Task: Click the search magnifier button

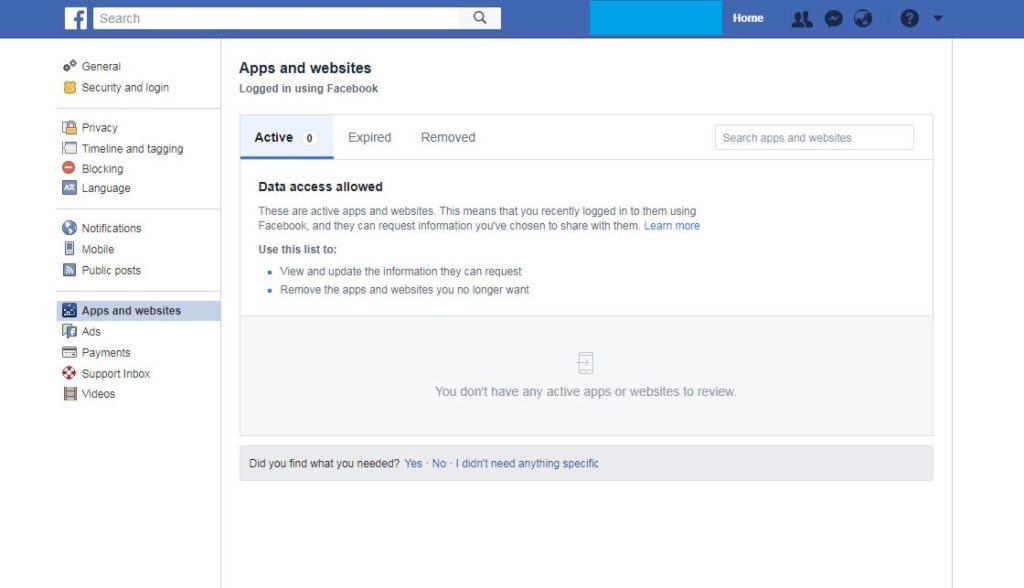Action: click(x=480, y=18)
